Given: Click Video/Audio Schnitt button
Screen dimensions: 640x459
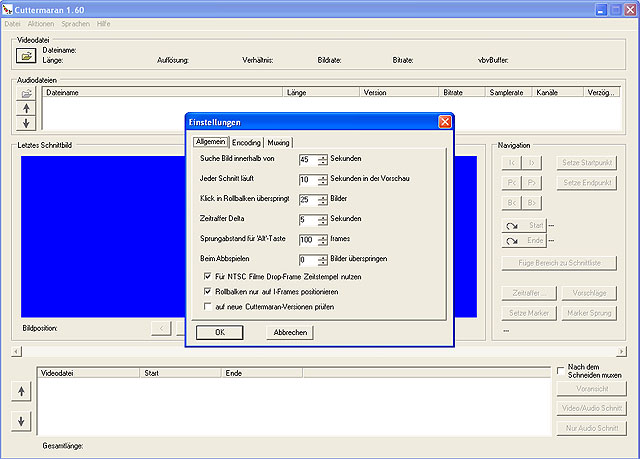Looking at the screenshot, I should pos(592,408).
